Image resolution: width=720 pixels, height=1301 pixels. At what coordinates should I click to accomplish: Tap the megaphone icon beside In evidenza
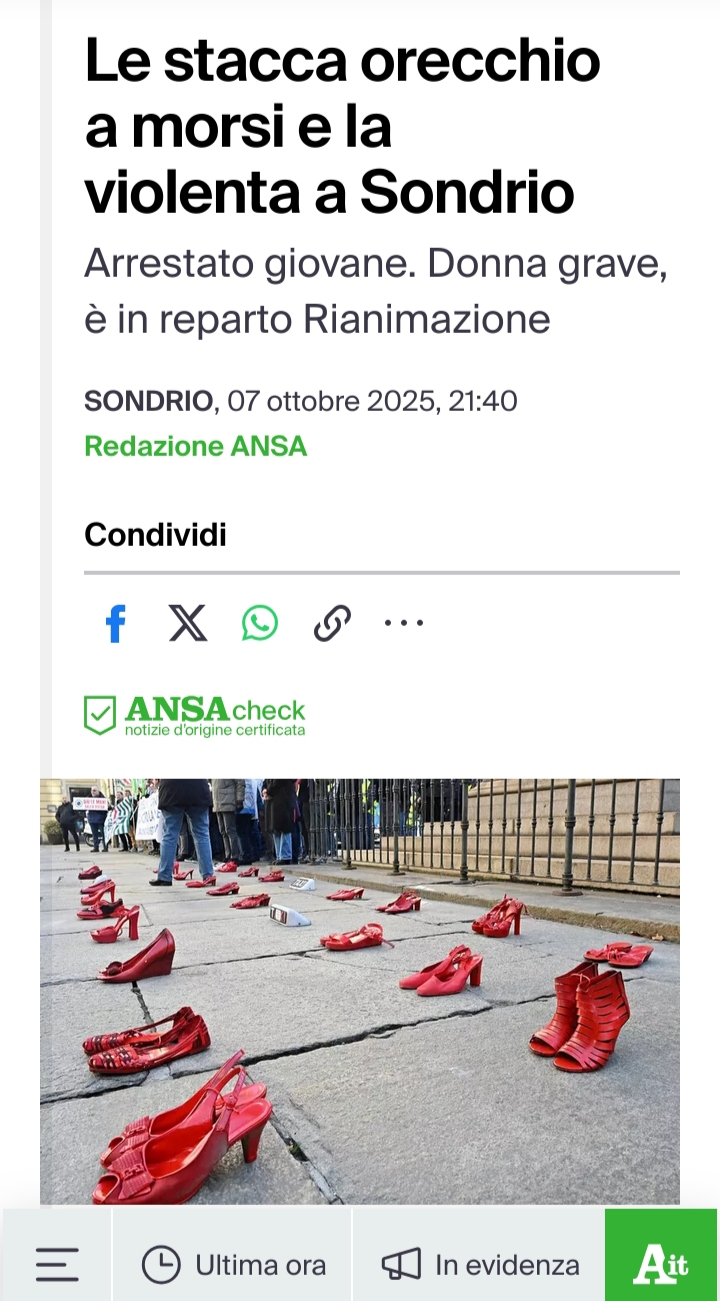[x=401, y=1265]
